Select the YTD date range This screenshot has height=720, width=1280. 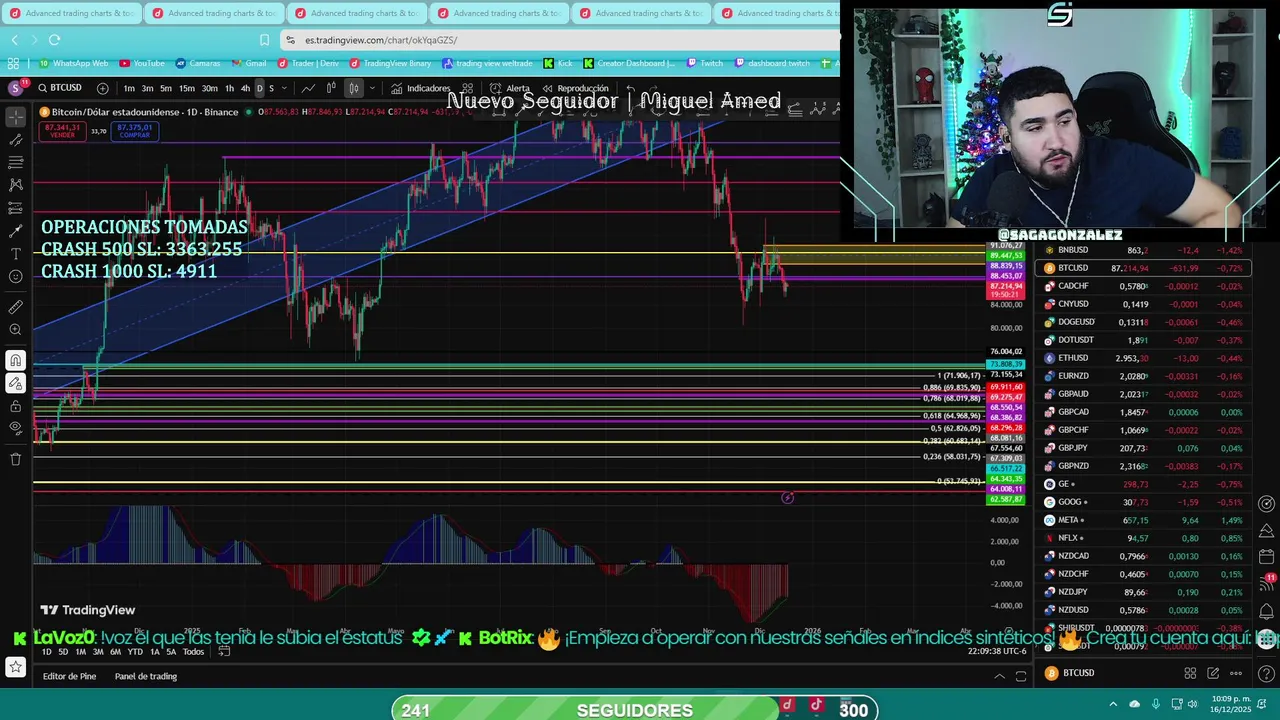(135, 652)
